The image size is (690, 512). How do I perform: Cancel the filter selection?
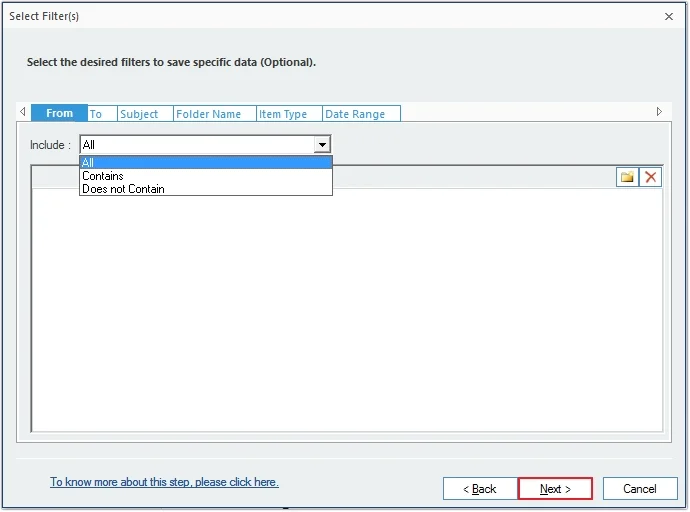click(x=640, y=489)
